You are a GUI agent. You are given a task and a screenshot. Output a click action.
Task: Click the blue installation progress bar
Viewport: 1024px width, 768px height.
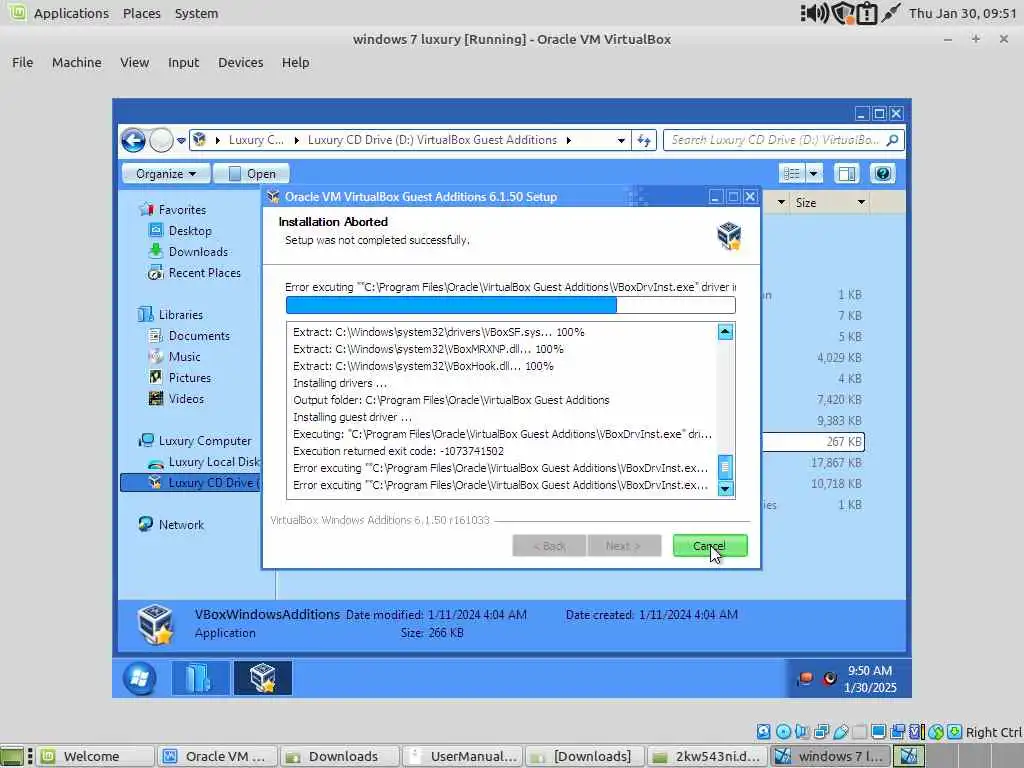[451, 305]
